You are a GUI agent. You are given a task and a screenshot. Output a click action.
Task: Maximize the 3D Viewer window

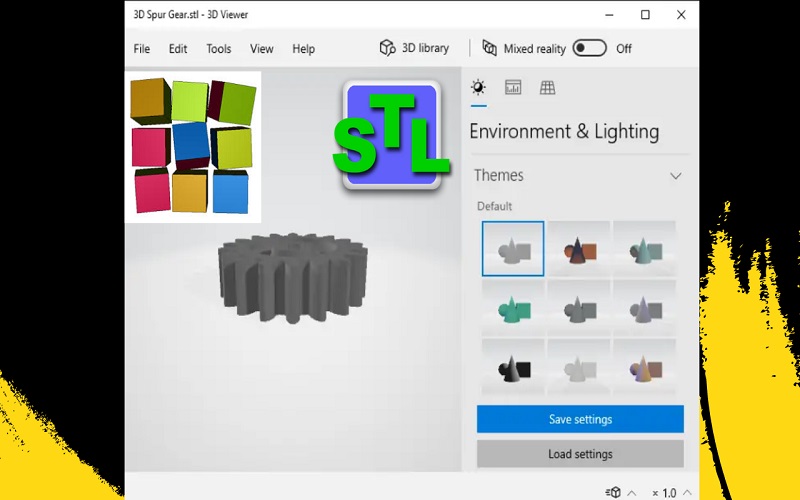tap(645, 15)
